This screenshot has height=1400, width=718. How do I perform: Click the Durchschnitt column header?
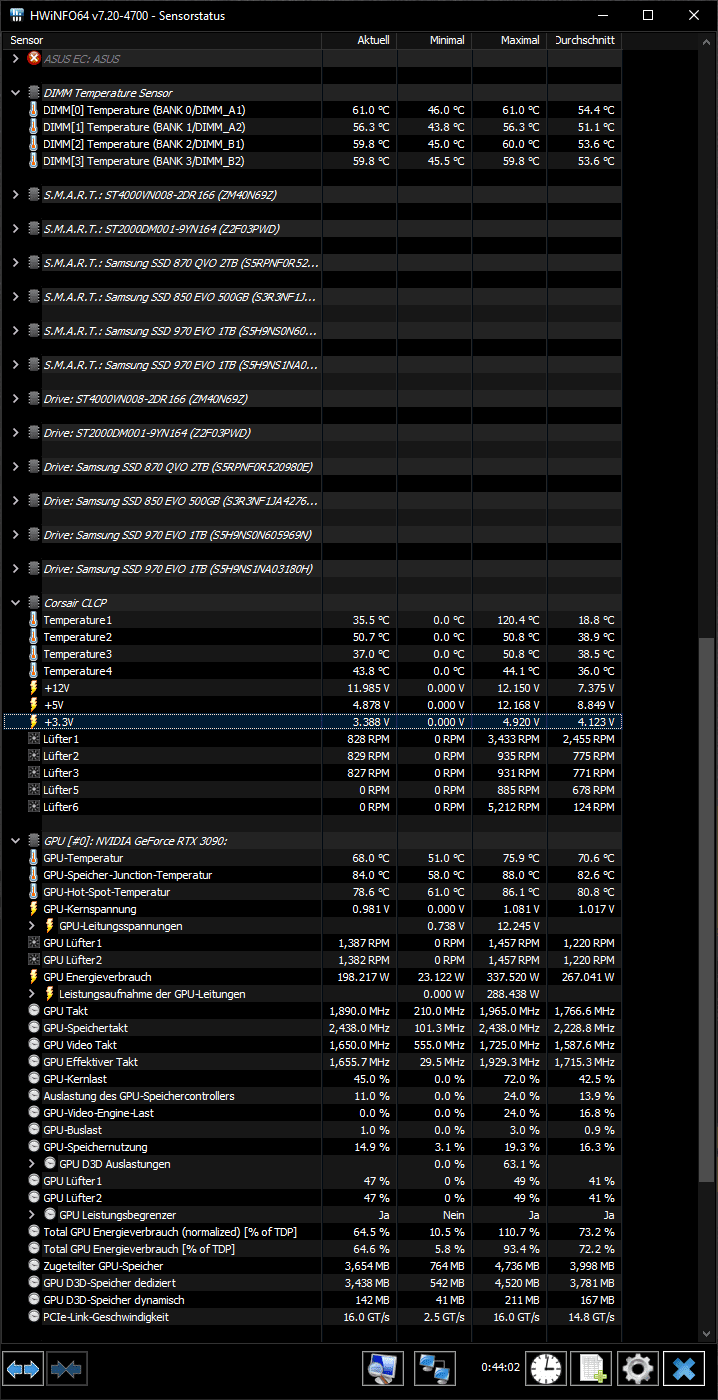tap(584, 40)
